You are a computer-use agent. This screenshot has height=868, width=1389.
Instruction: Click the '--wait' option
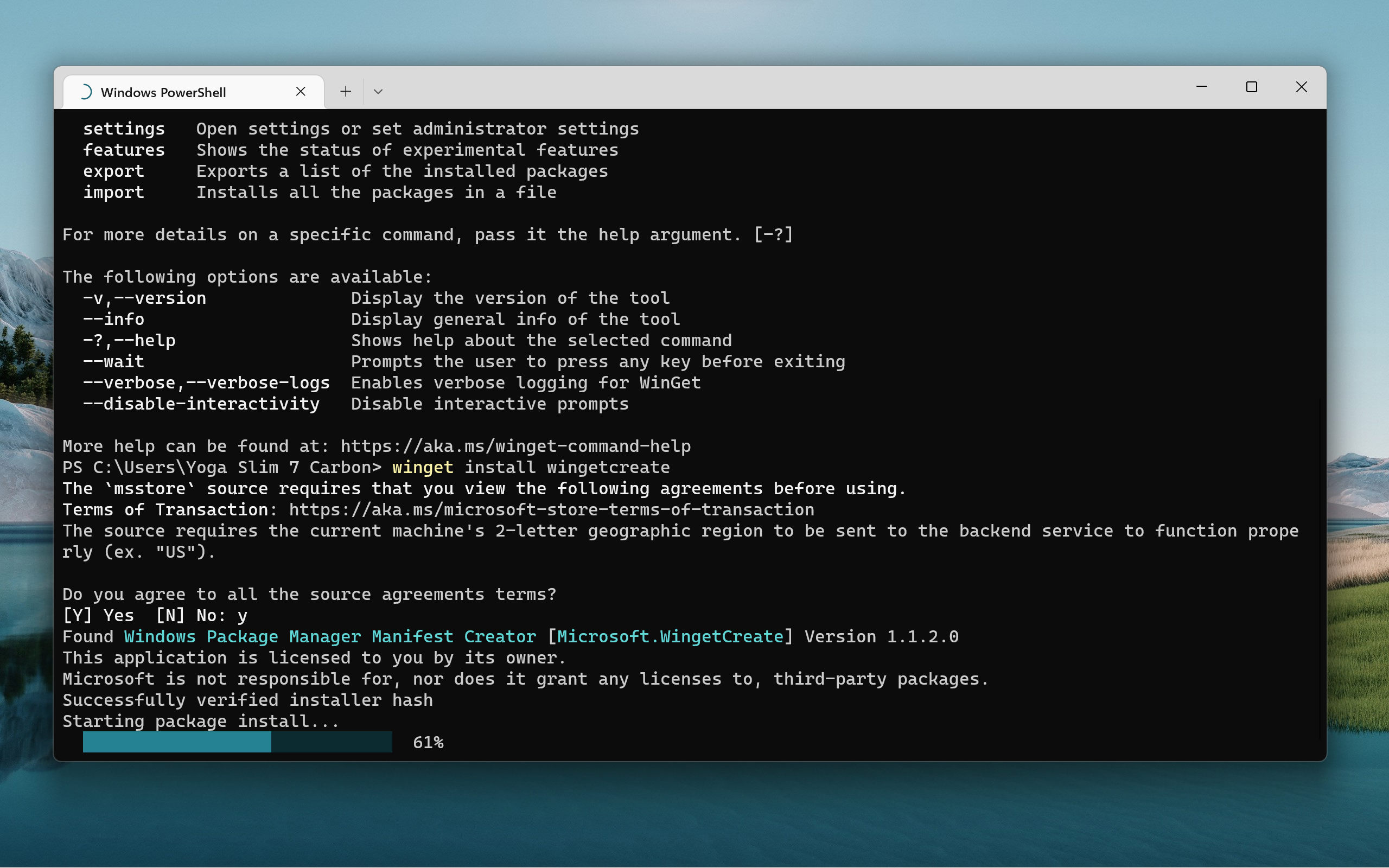coord(113,362)
